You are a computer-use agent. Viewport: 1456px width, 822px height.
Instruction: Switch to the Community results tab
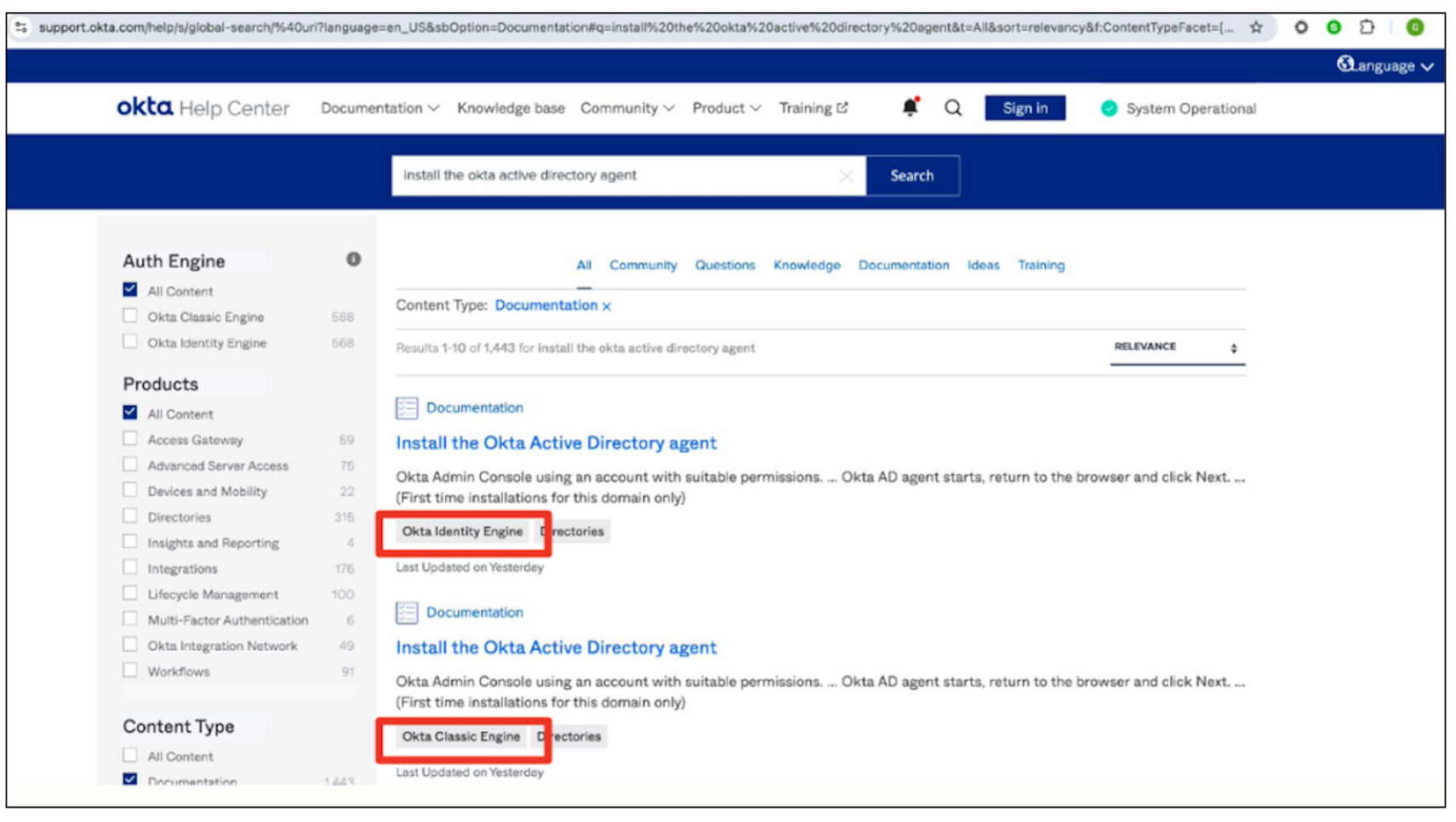pyautogui.click(x=643, y=265)
